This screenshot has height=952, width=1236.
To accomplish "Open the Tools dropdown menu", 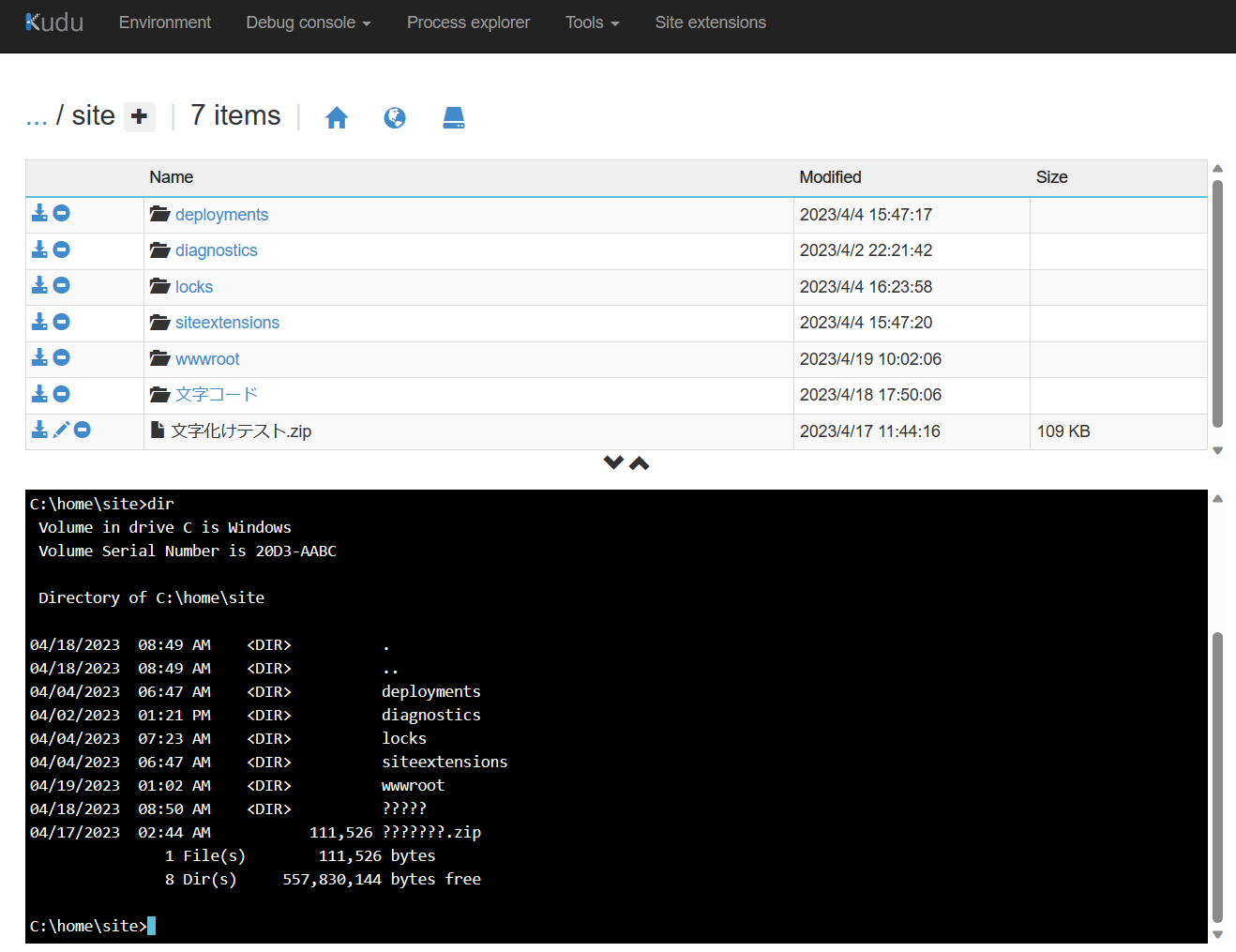I will [592, 22].
